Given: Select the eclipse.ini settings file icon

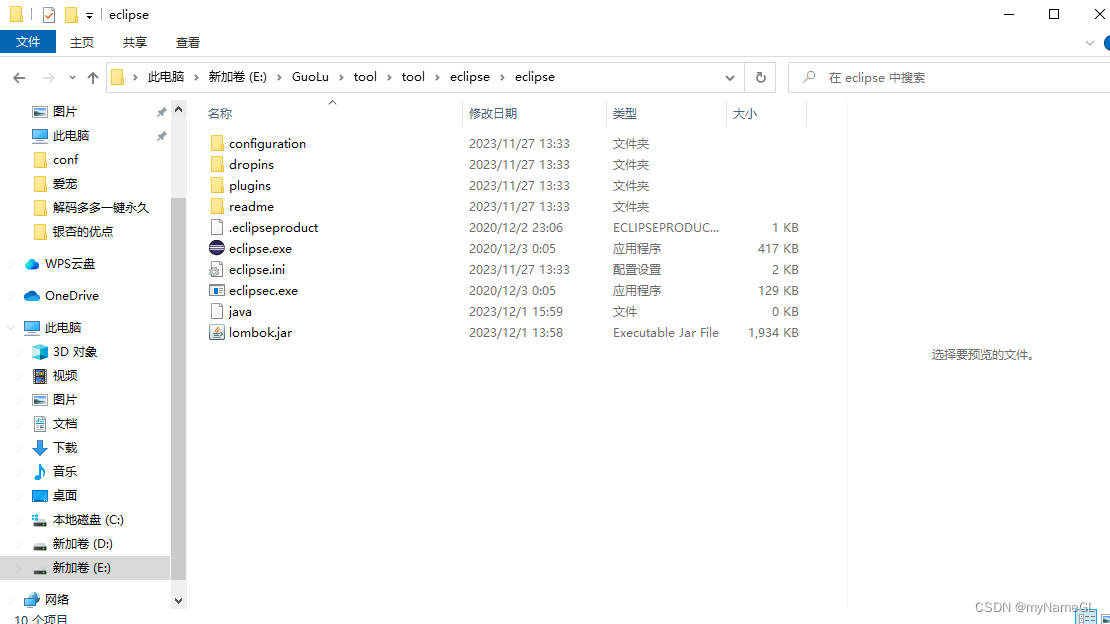Looking at the screenshot, I should click(217, 269).
